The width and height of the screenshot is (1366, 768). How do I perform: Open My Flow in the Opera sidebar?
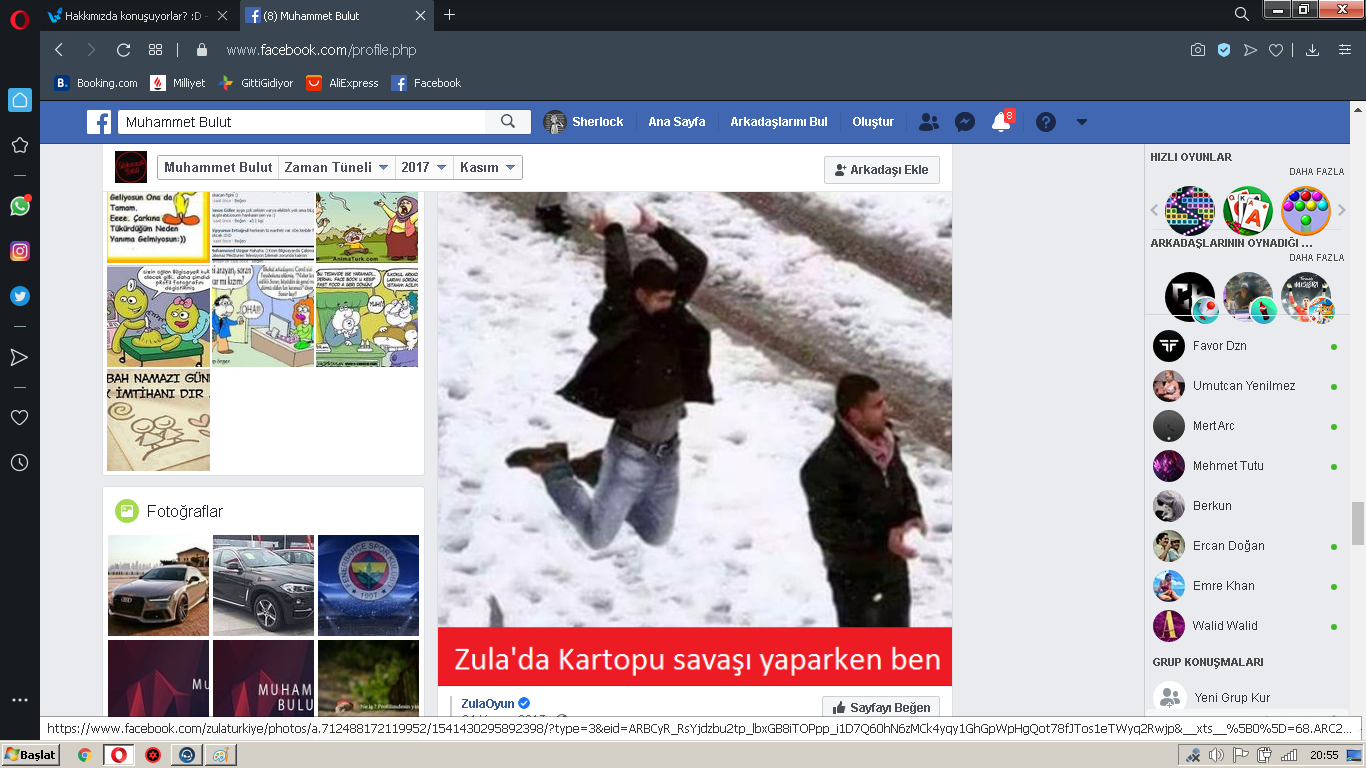[x=19, y=357]
